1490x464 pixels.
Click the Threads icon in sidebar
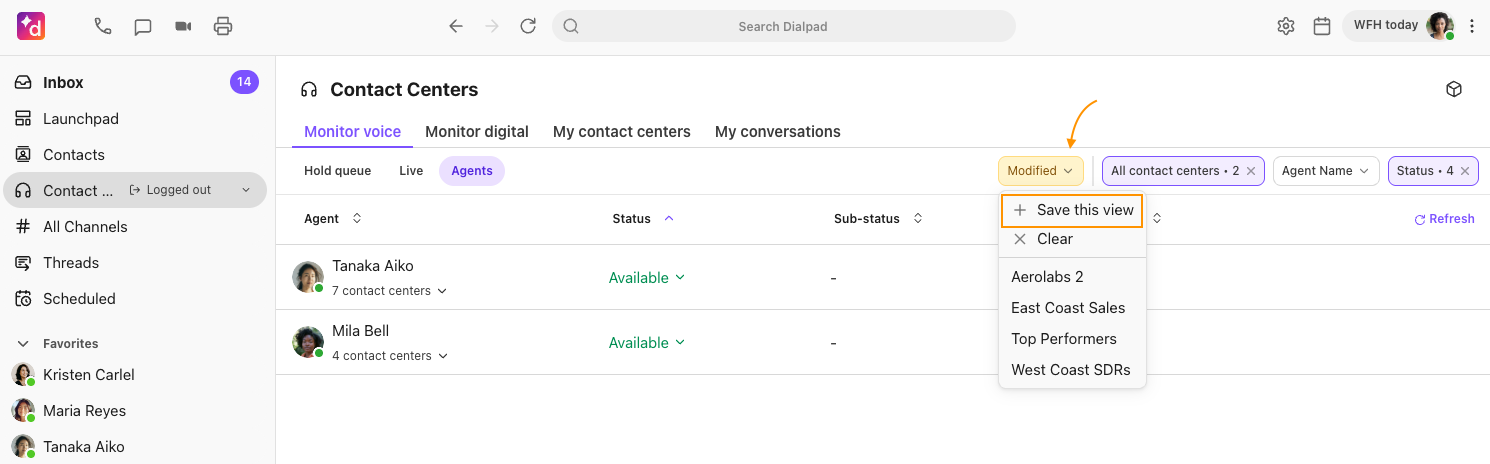click(x=23, y=263)
